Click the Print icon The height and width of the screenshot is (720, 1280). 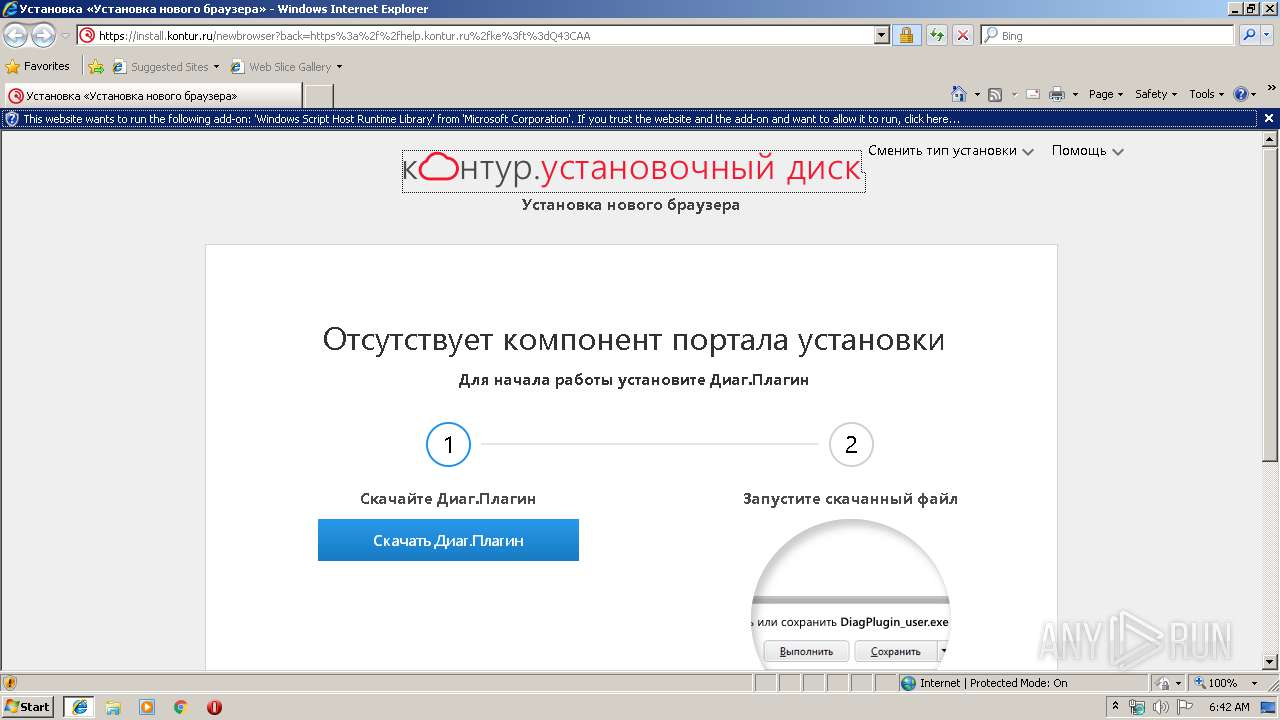[1058, 94]
